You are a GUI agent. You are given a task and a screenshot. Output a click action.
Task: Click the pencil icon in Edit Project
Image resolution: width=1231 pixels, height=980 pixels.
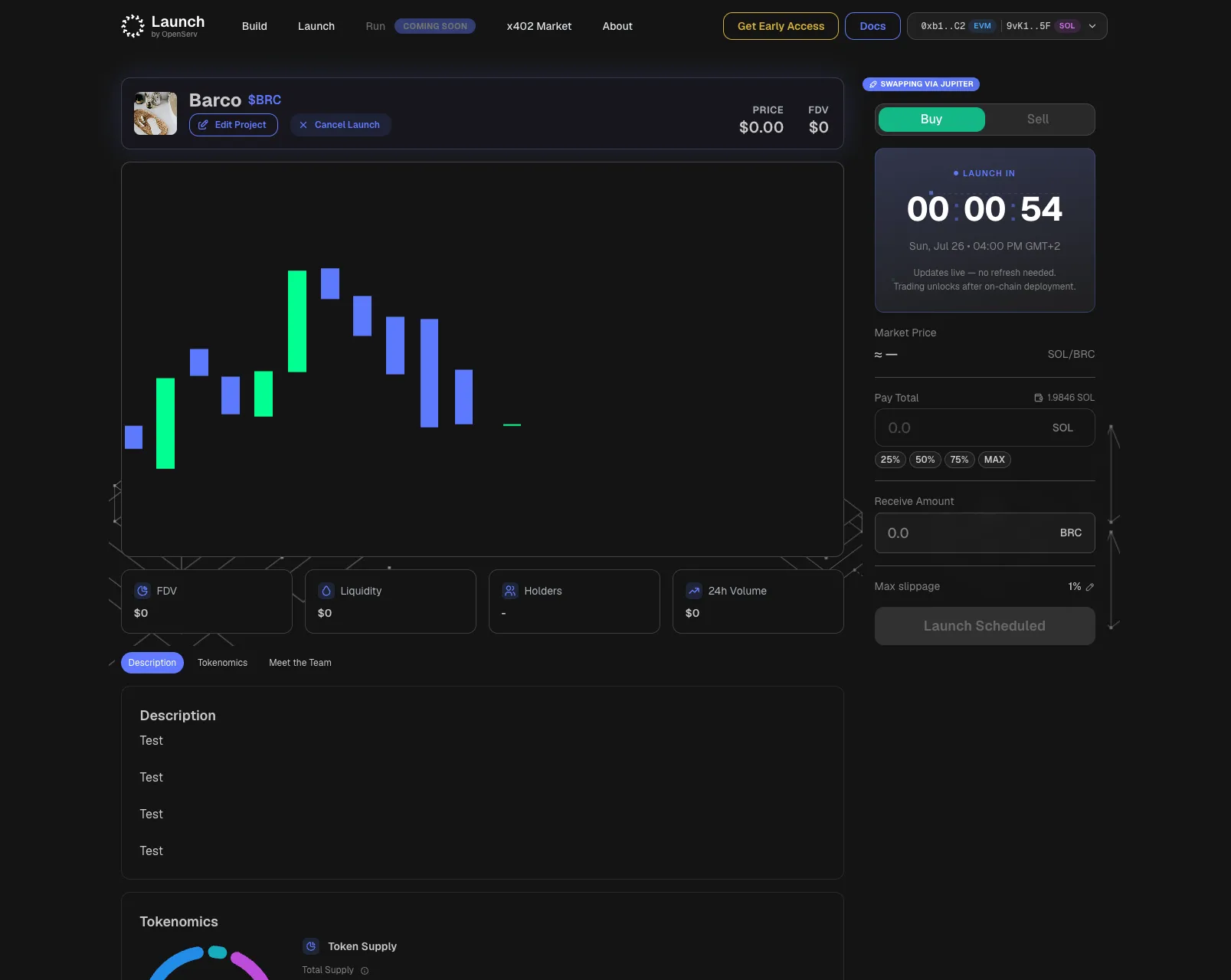203,125
